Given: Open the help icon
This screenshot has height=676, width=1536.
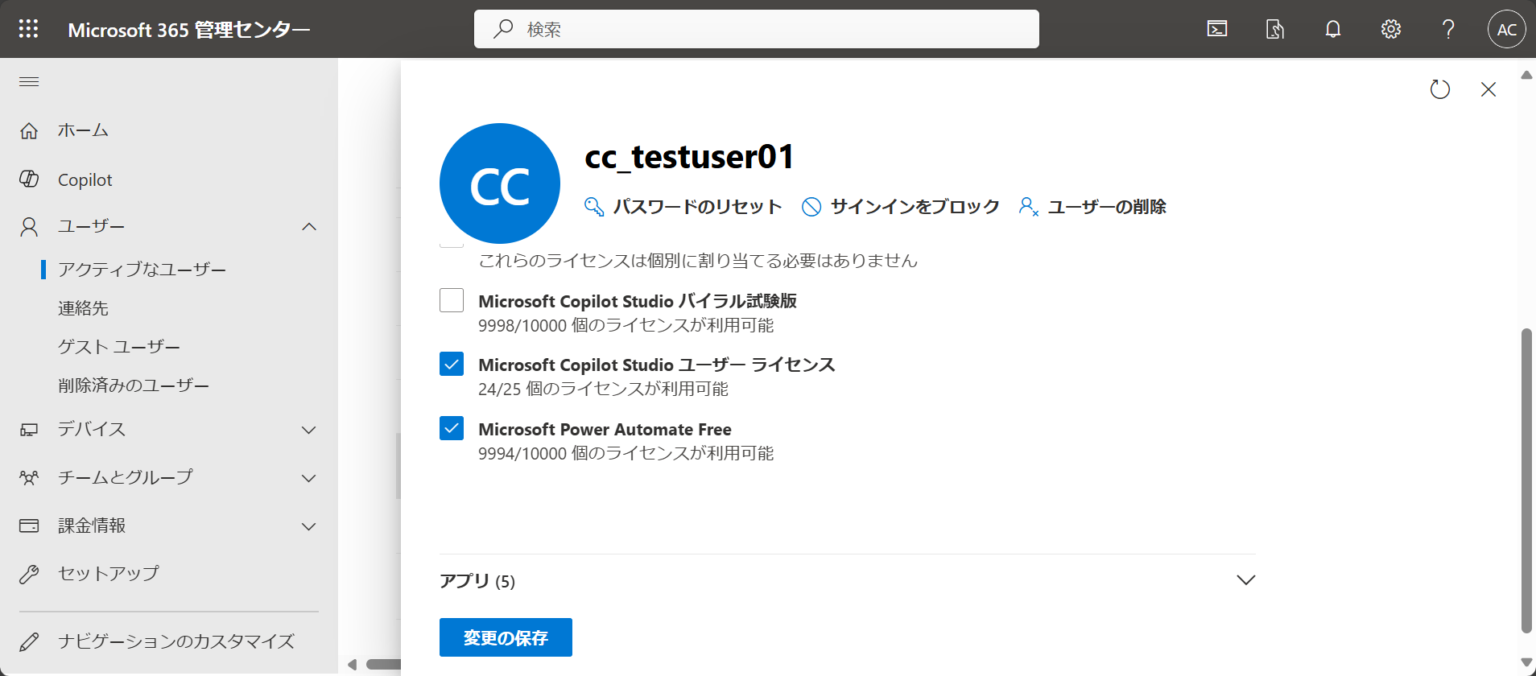Looking at the screenshot, I should [x=1447, y=28].
